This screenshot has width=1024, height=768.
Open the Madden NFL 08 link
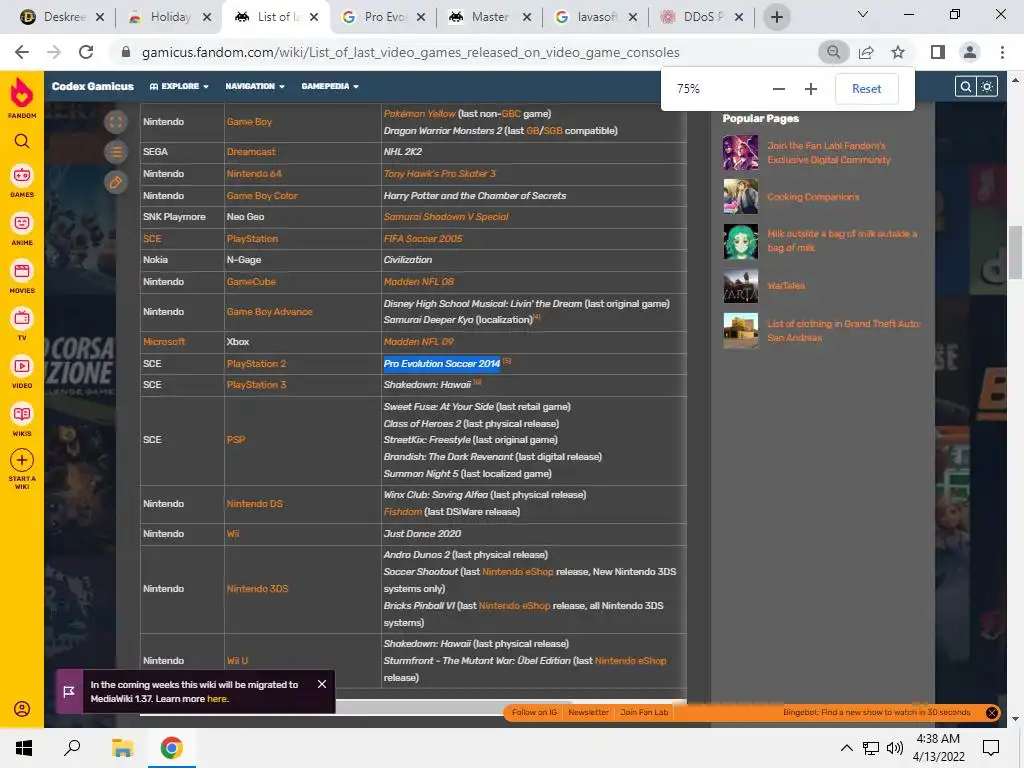pos(419,281)
